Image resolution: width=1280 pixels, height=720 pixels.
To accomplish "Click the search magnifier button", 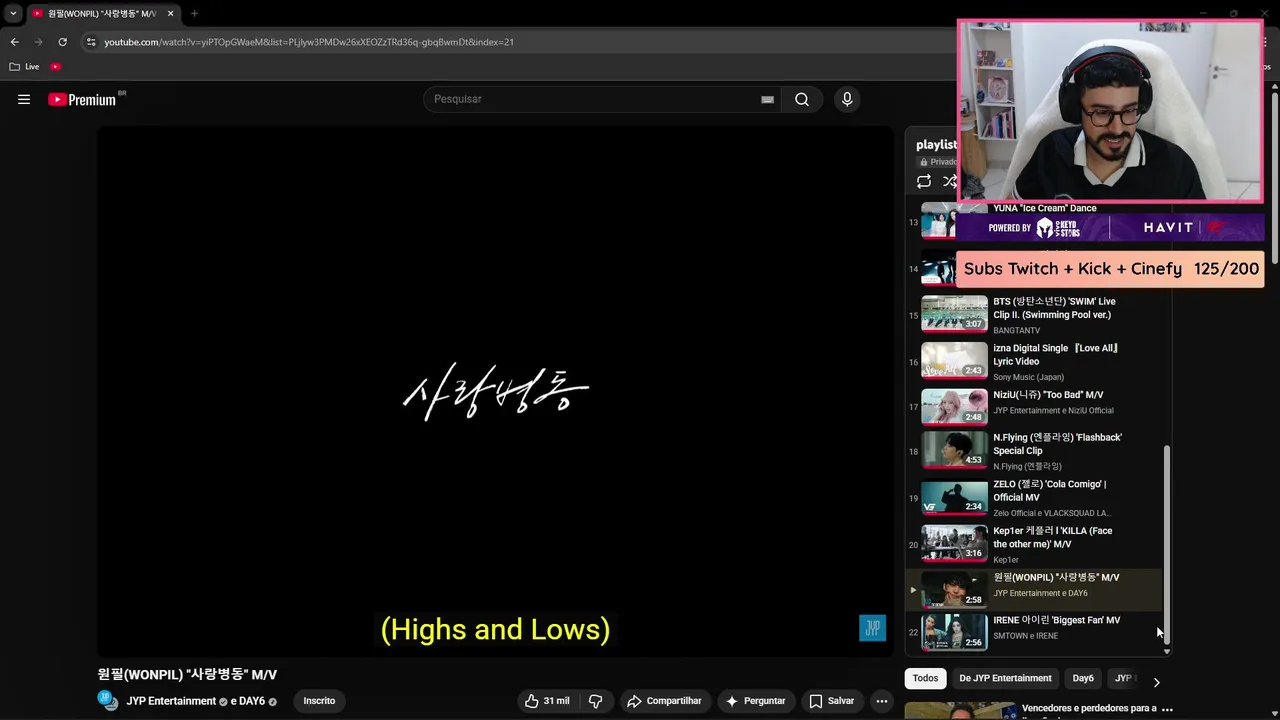I will coord(802,99).
